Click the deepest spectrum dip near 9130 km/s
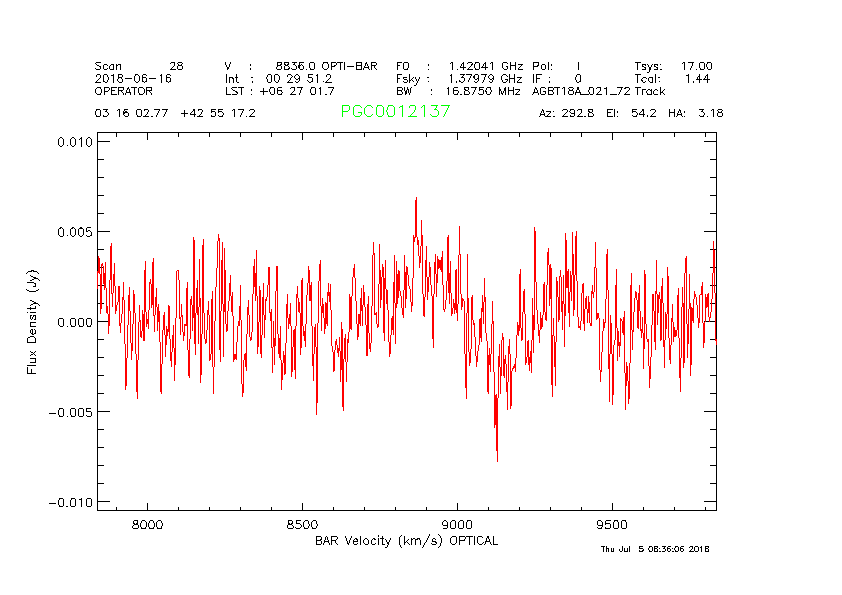This screenshot has width=842, height=595. click(x=497, y=459)
